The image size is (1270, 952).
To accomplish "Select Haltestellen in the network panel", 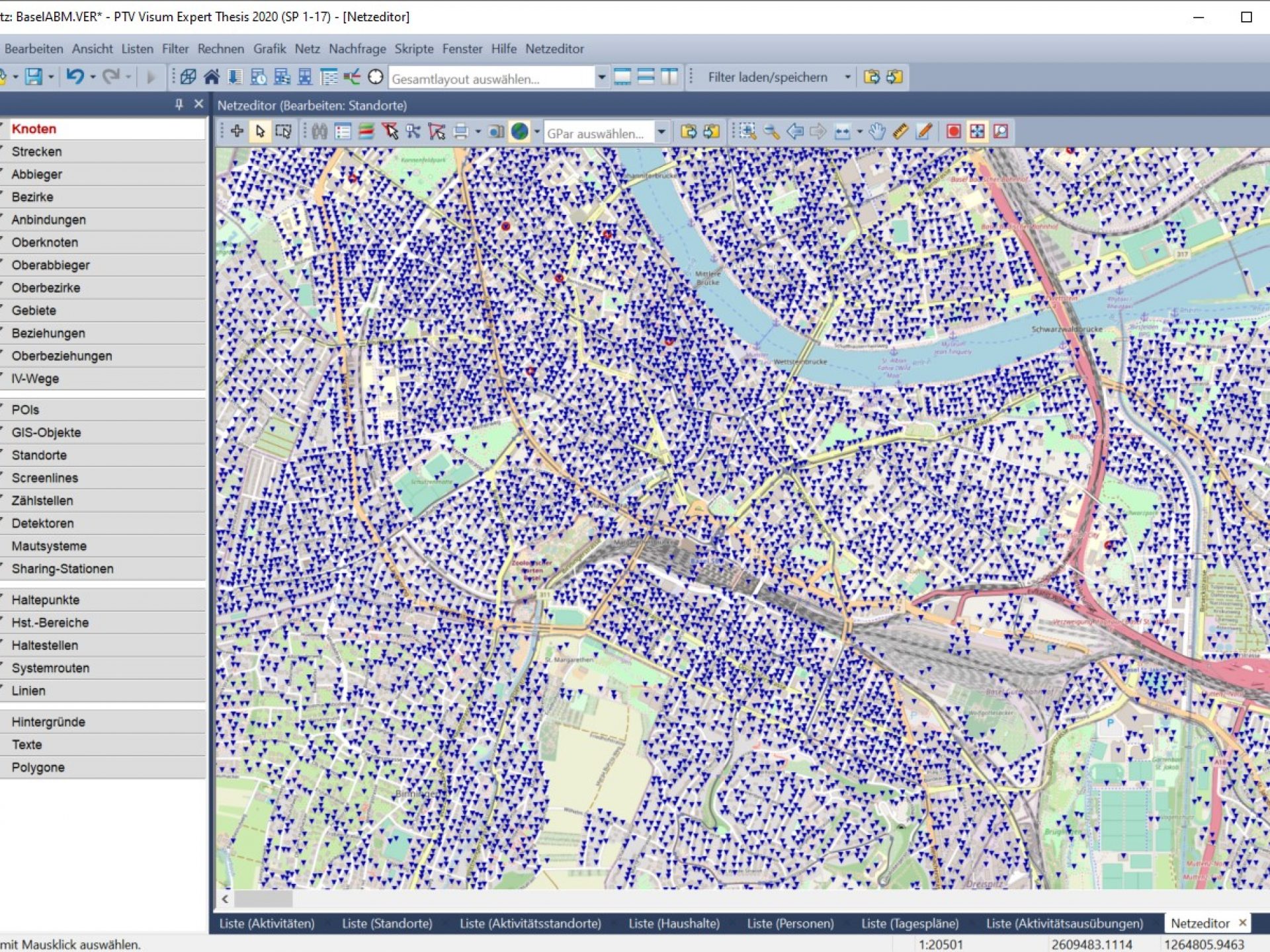I will coord(44,645).
